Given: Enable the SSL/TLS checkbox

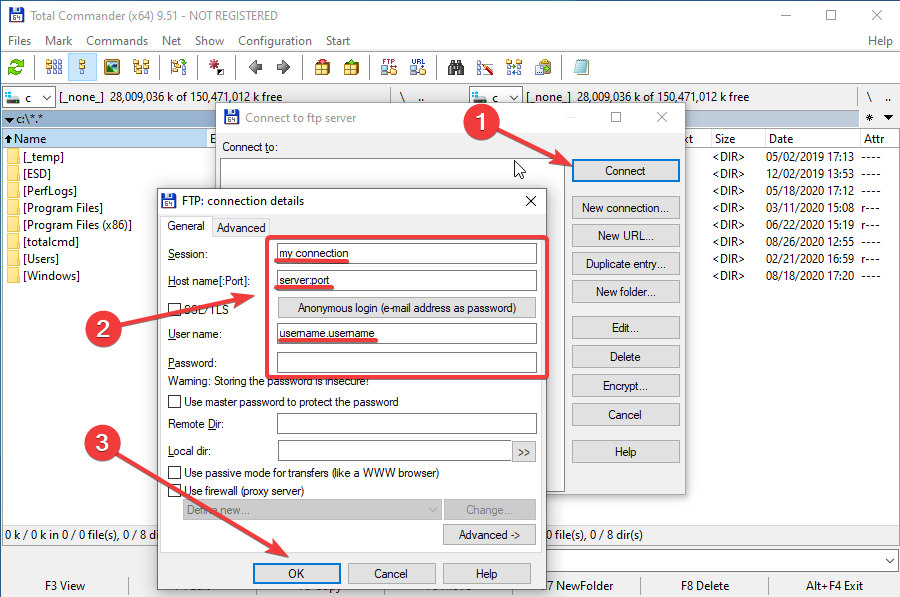Looking at the screenshot, I should tap(176, 309).
